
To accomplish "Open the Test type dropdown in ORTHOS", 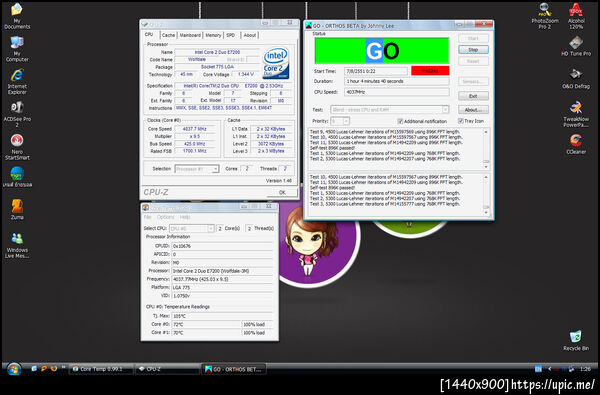I will (390, 109).
